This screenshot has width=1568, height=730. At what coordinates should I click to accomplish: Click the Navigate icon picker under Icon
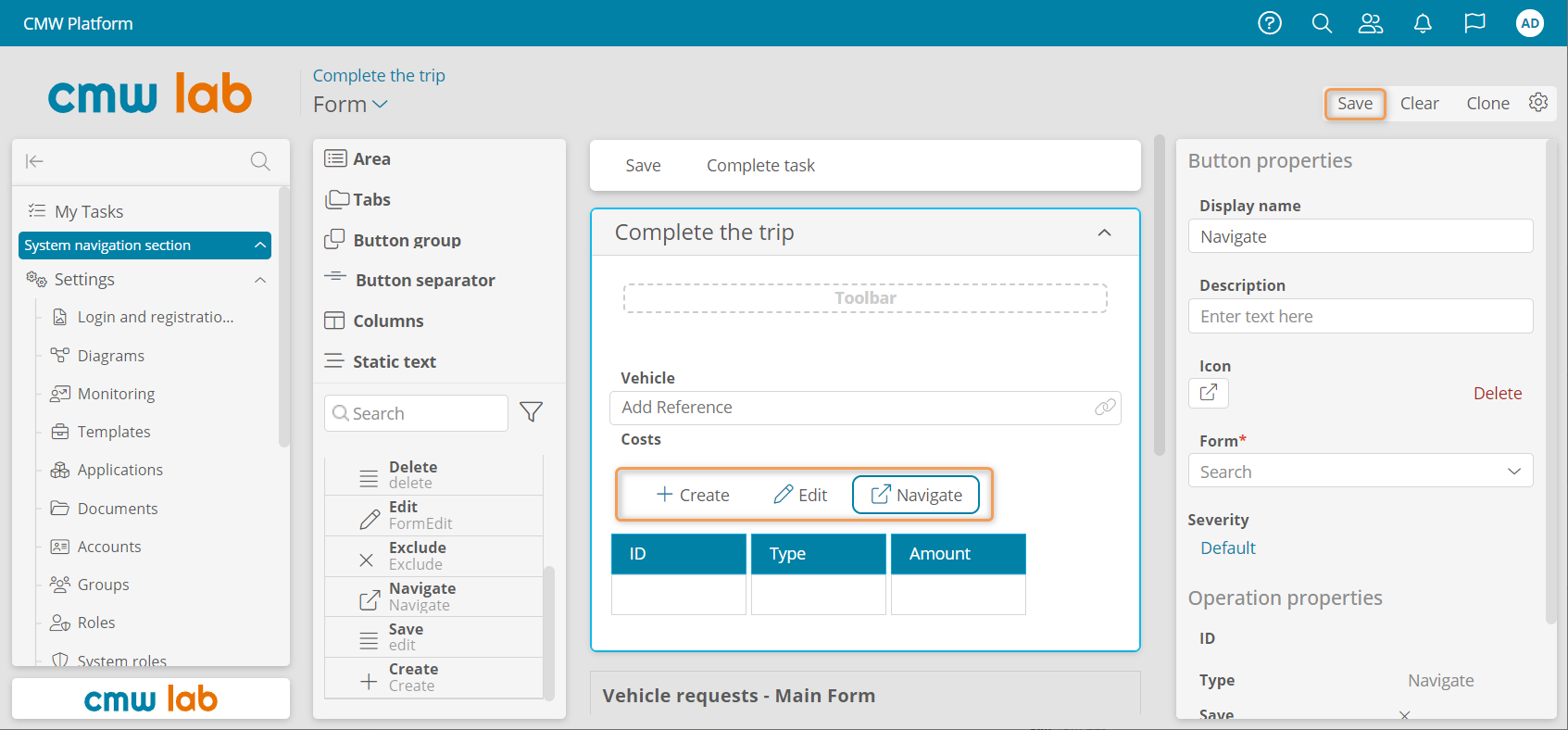point(1209,393)
